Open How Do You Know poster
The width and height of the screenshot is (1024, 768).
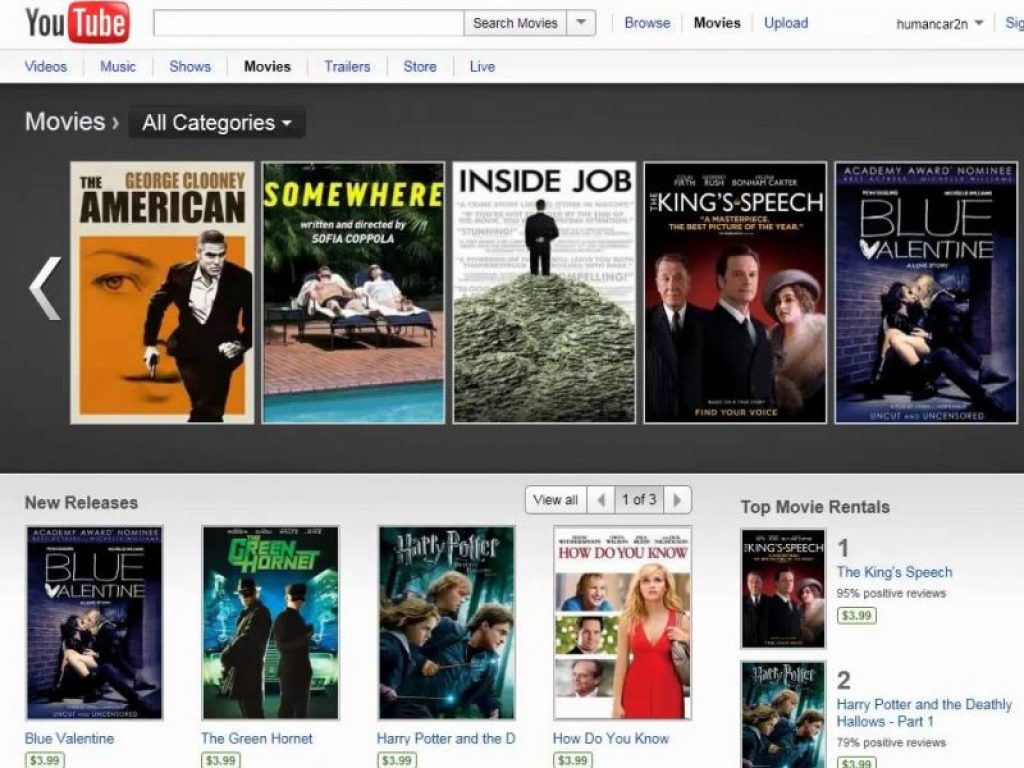622,622
